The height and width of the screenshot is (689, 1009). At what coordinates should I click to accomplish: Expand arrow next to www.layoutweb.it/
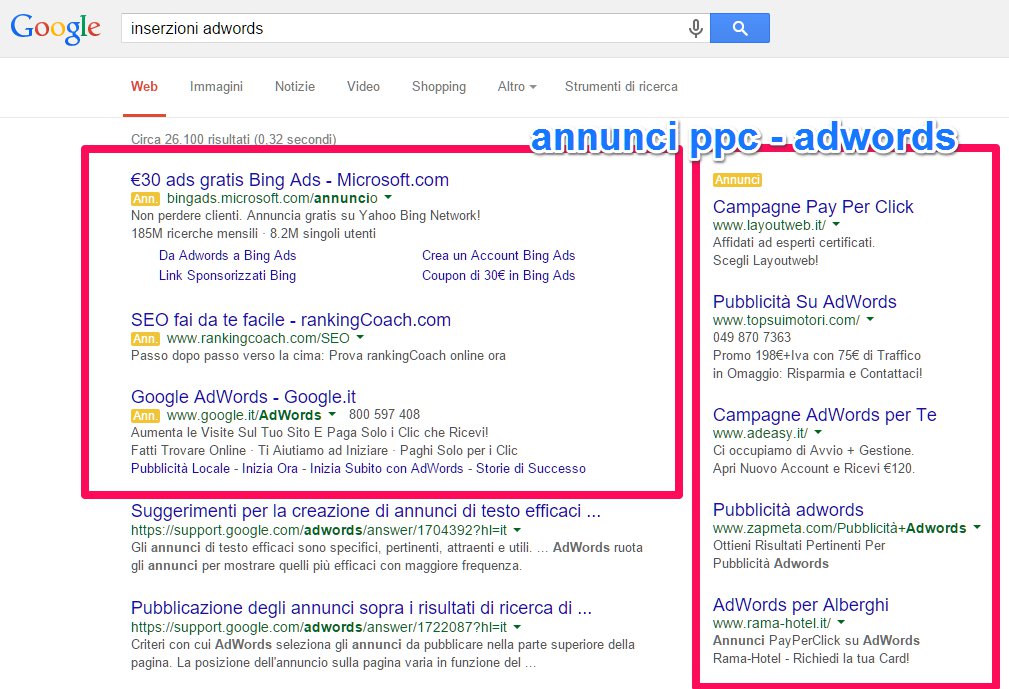837,224
